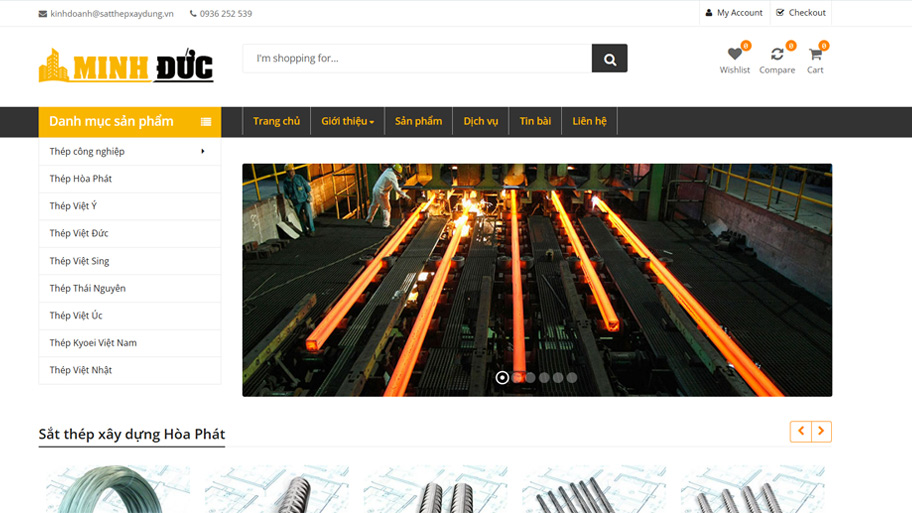Click the Wishlist label
Image resolution: width=912 pixels, height=513 pixels.
[735, 70]
